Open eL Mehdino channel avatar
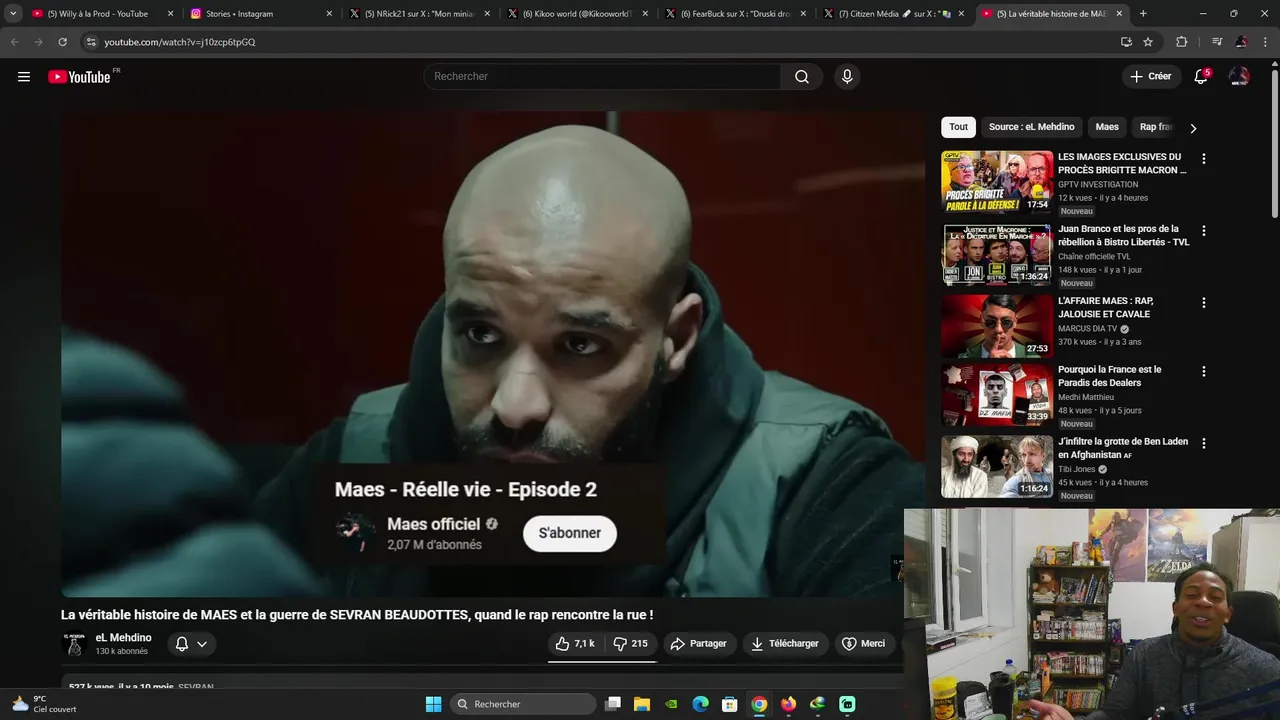 (x=74, y=644)
